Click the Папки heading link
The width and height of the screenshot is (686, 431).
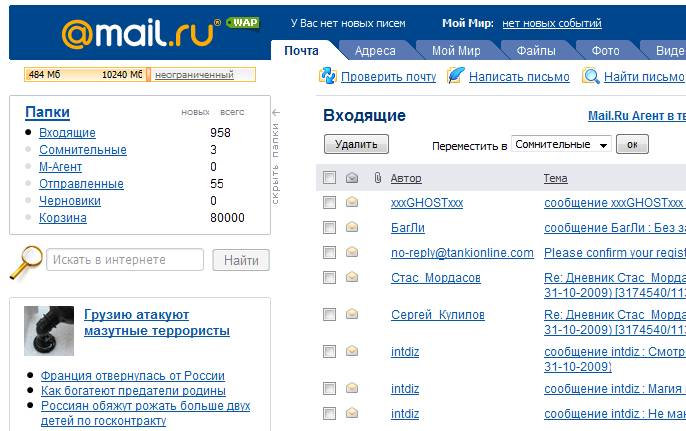click(47, 112)
